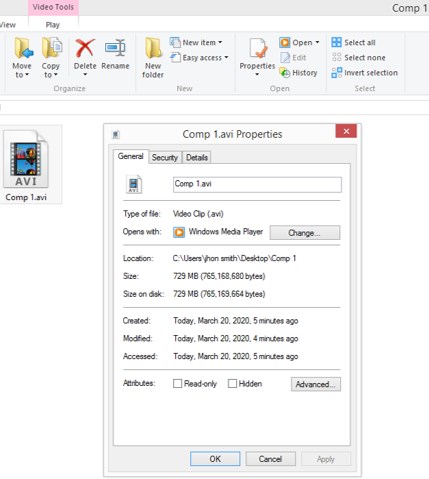
Task: Click the Select all icon
Action: (x=336, y=42)
